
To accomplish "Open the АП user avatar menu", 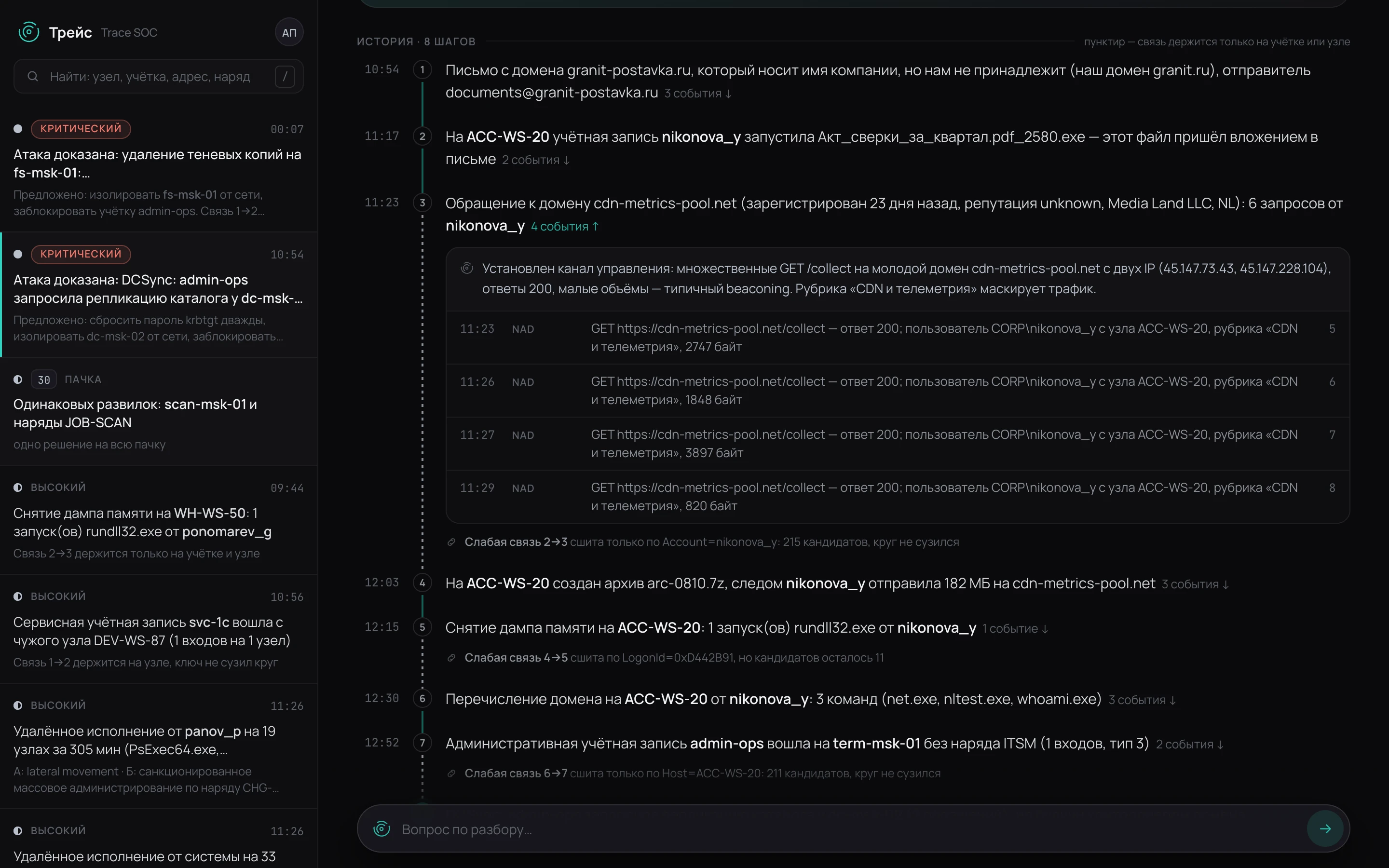I will tap(289, 33).
